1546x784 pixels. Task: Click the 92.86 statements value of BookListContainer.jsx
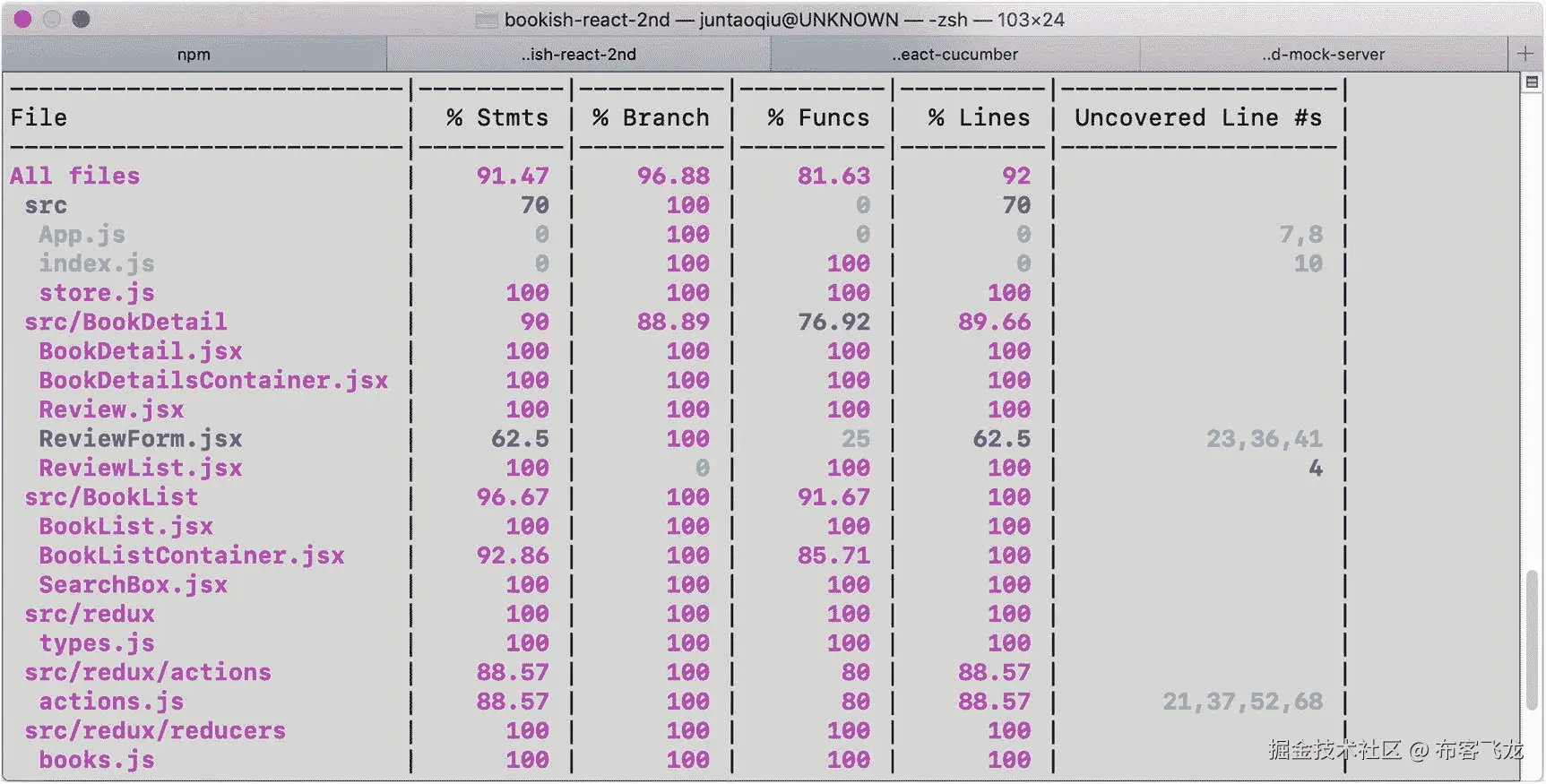pyautogui.click(x=513, y=556)
